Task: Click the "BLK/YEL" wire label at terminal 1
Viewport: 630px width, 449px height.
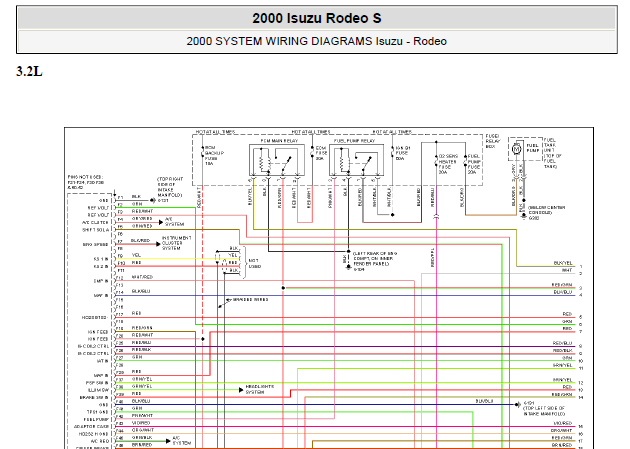Action: (562, 263)
